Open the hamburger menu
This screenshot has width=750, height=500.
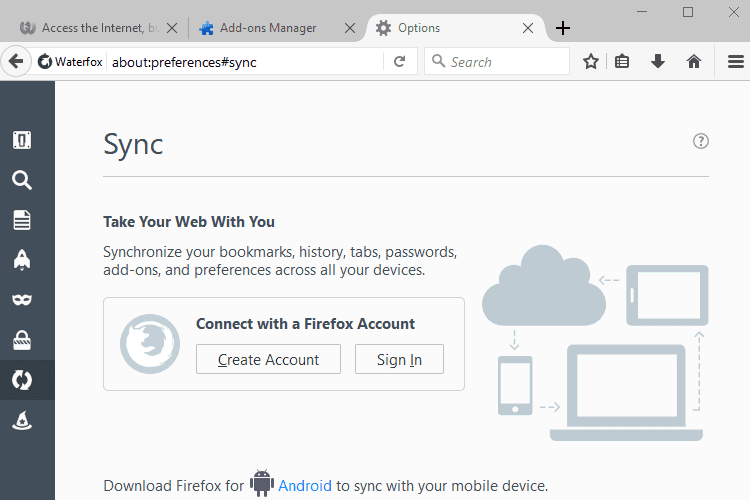pyautogui.click(x=736, y=62)
